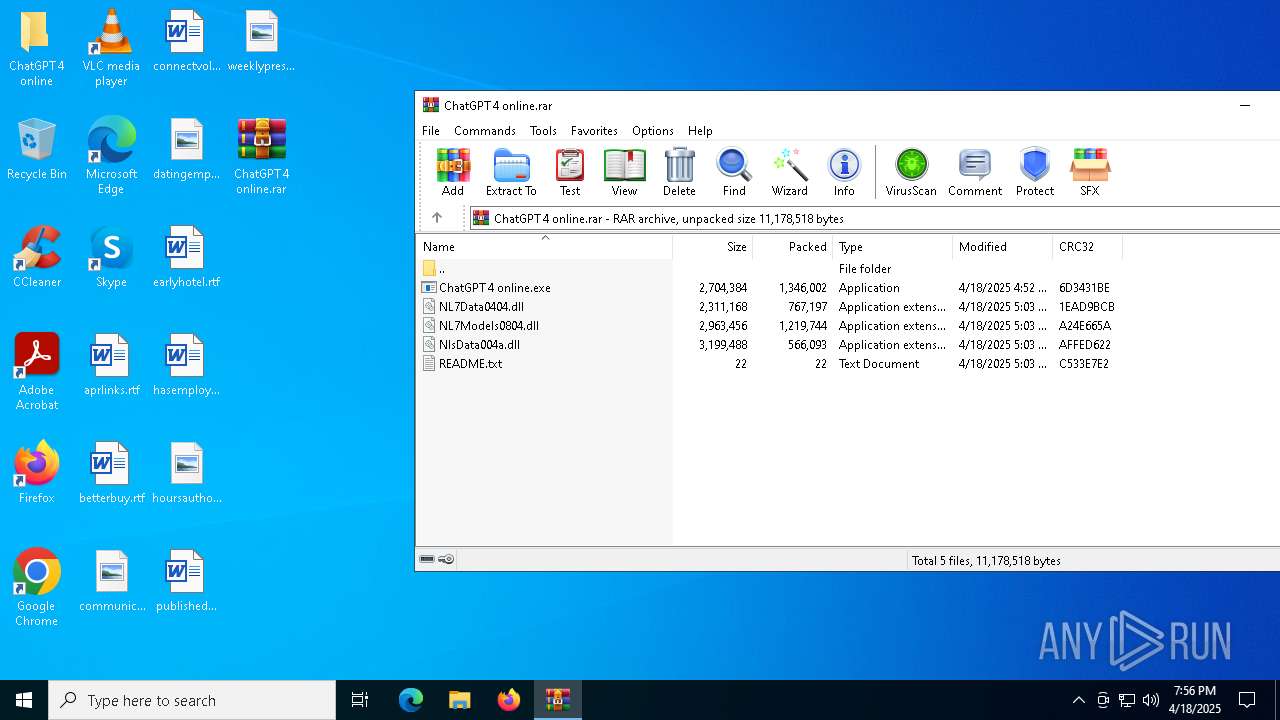Click the Add toolbar icon in WinRAR
Screen dimensions: 1280x720
(453, 172)
